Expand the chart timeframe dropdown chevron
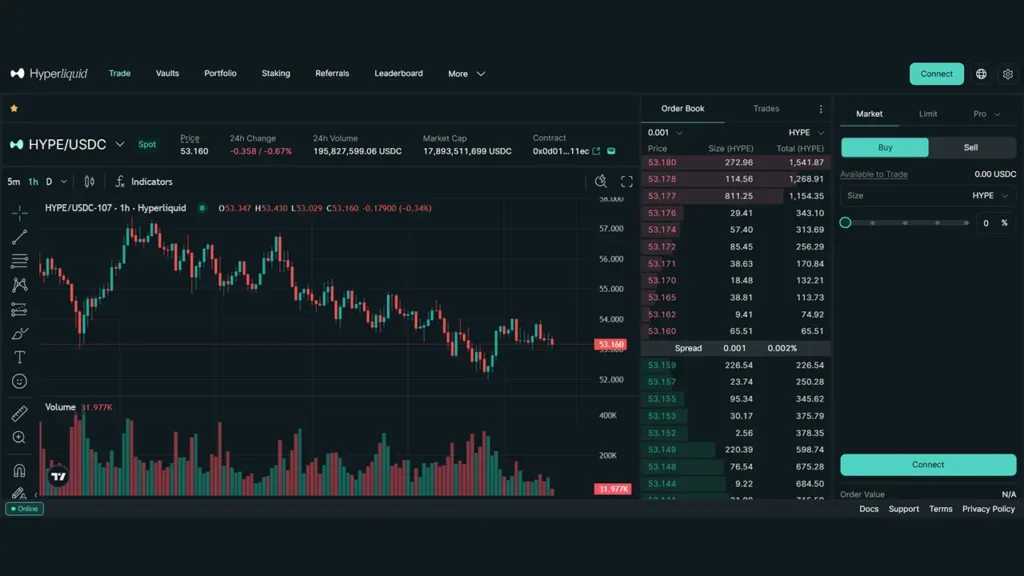 [64, 182]
